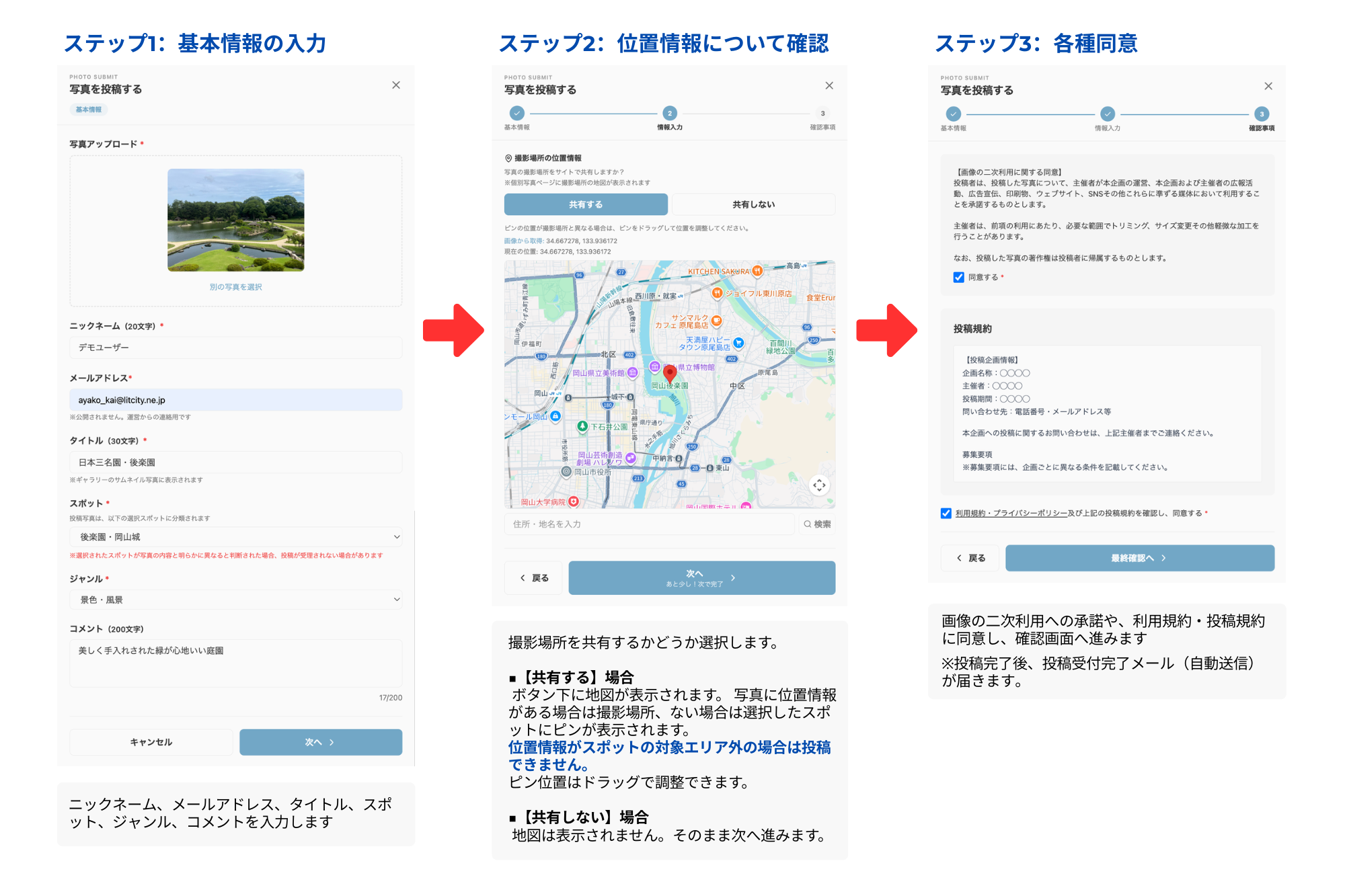Click the red location pin on the map
This screenshot has height=896, width=1345.
tap(670, 374)
